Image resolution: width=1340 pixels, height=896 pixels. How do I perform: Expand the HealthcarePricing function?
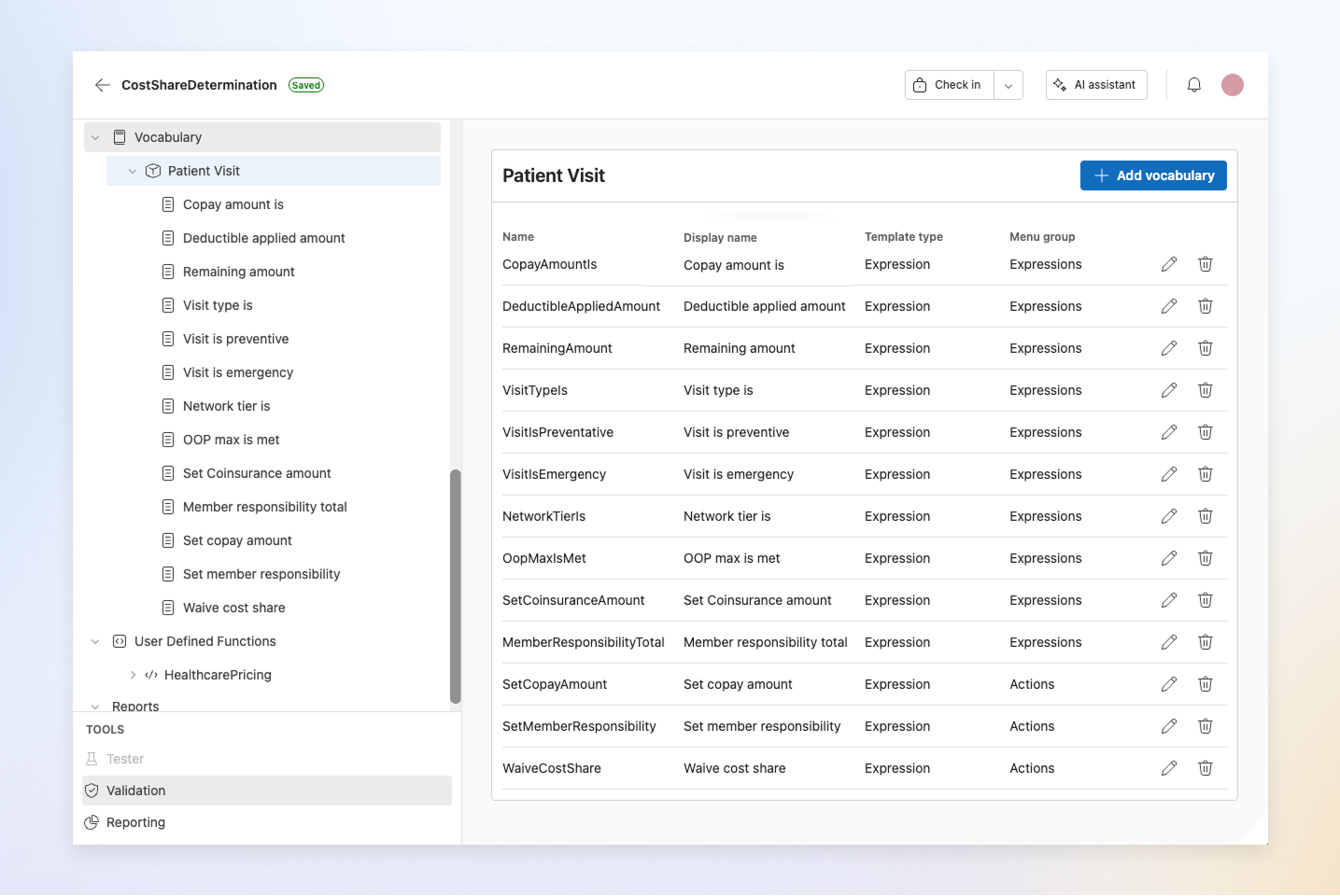tap(132, 674)
